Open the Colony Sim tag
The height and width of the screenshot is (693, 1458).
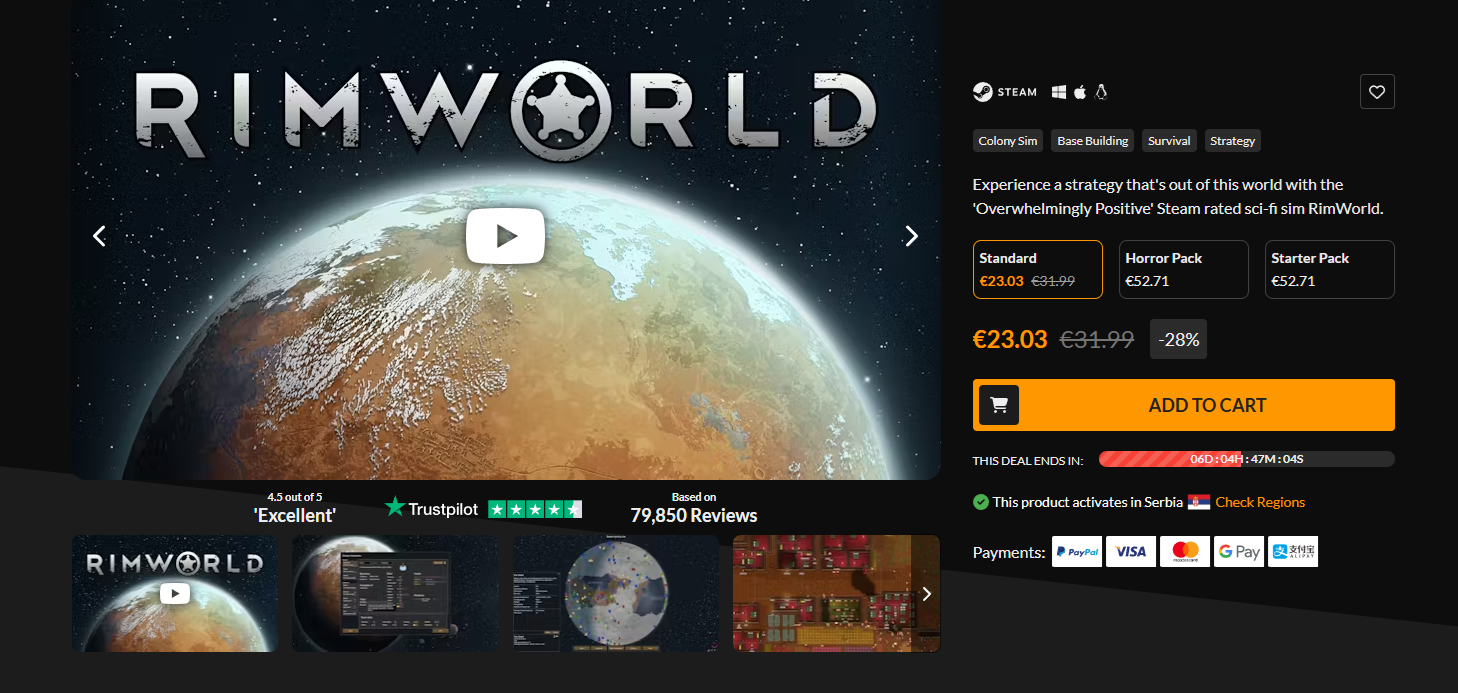coord(1008,141)
